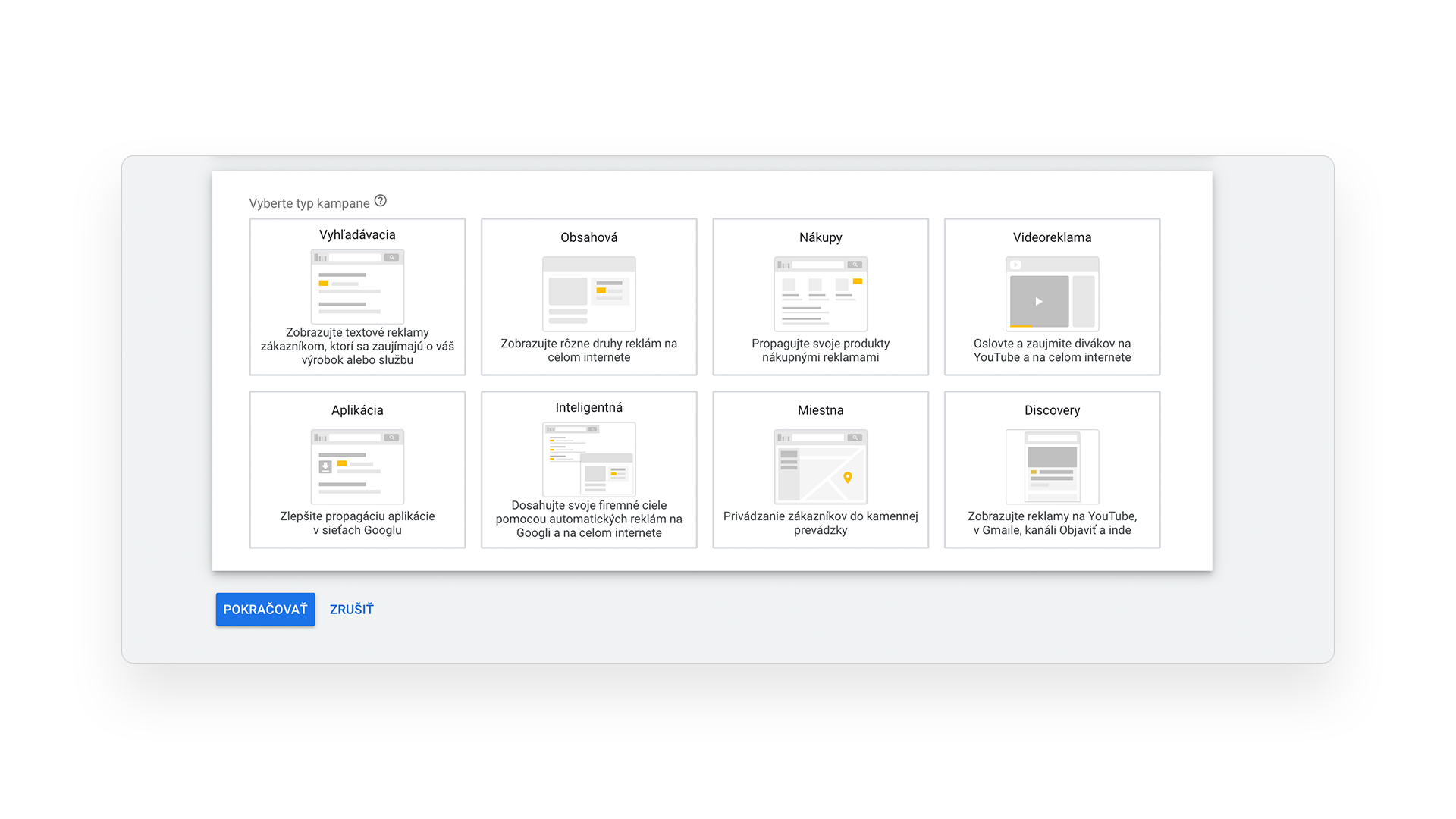The height and width of the screenshot is (819, 1456).
Task: Click 'Privádzanie zákazníkov do kamennej prevádzky' text
Action: coord(821,523)
